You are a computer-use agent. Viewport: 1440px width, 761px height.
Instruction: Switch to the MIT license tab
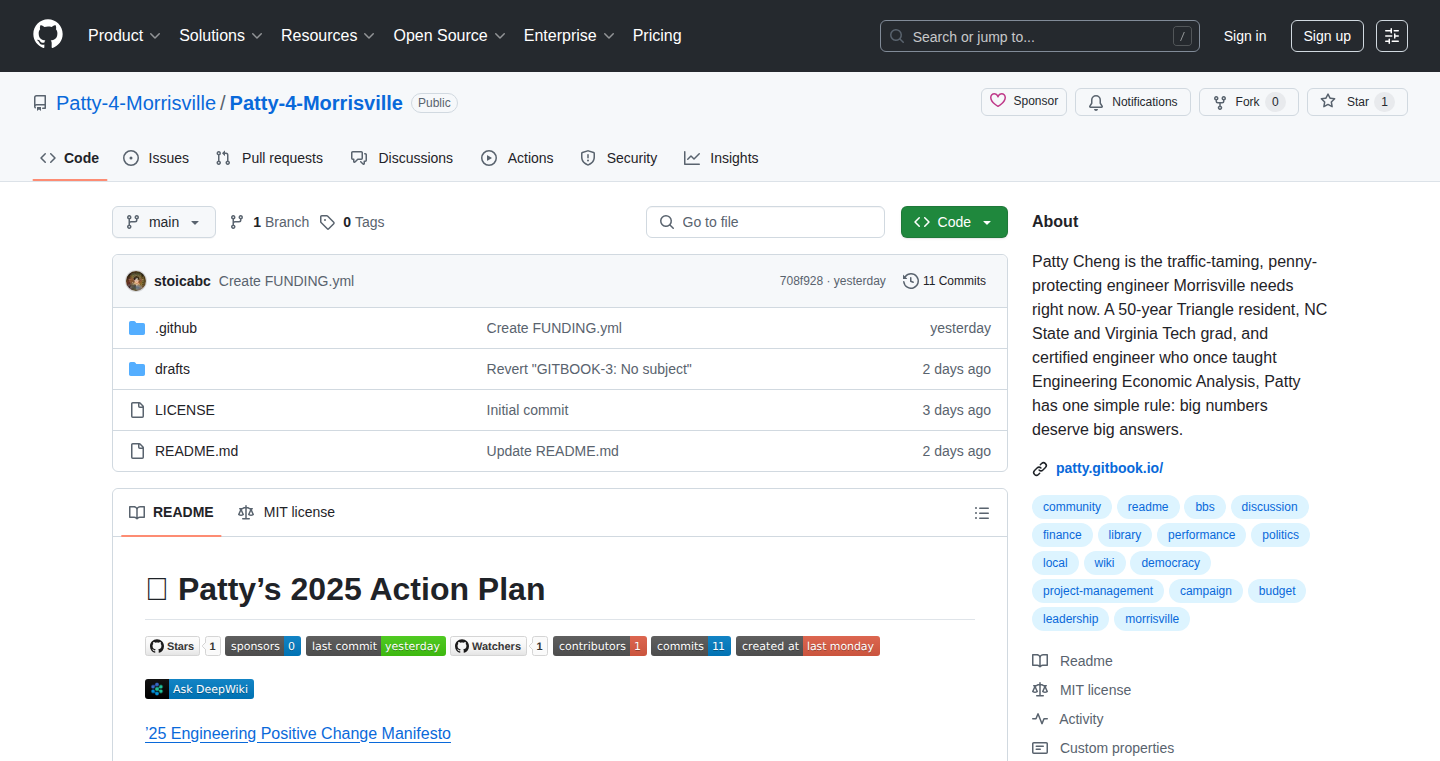pos(287,512)
